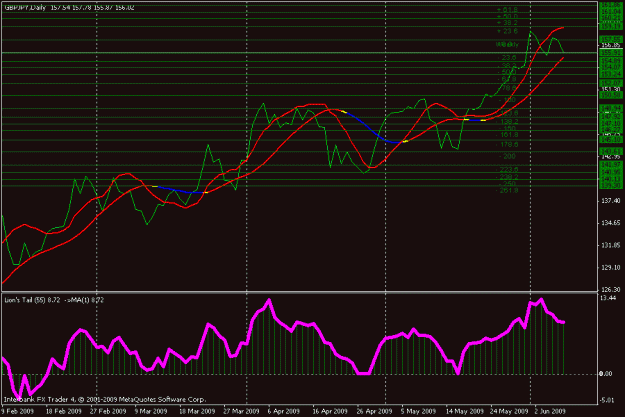Viewport: 625px width, 417px height.
Task: Click the GBPJPY,Daily chart title text
Action: (x=25, y=8)
